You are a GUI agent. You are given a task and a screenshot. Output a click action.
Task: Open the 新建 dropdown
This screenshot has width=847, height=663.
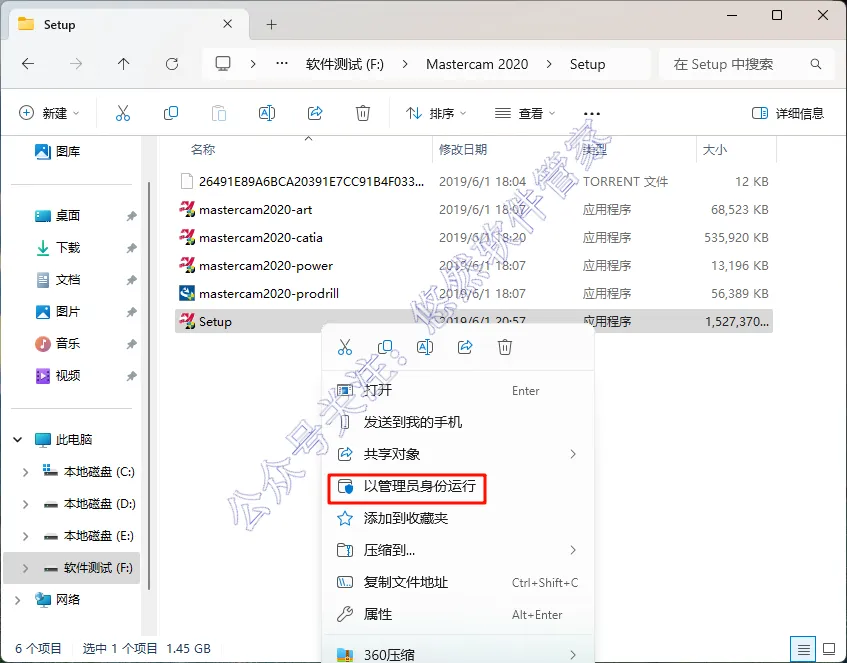pyautogui.click(x=49, y=113)
